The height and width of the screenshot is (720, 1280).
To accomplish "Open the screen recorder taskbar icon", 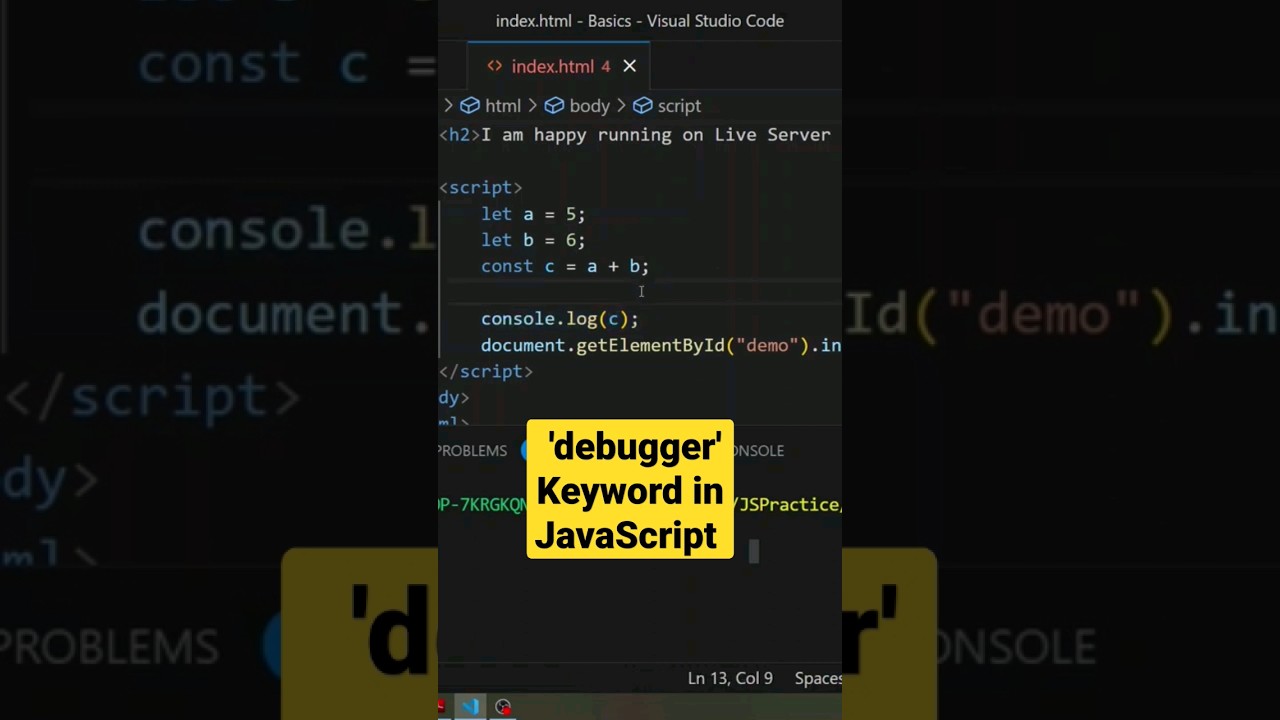I will [503, 707].
